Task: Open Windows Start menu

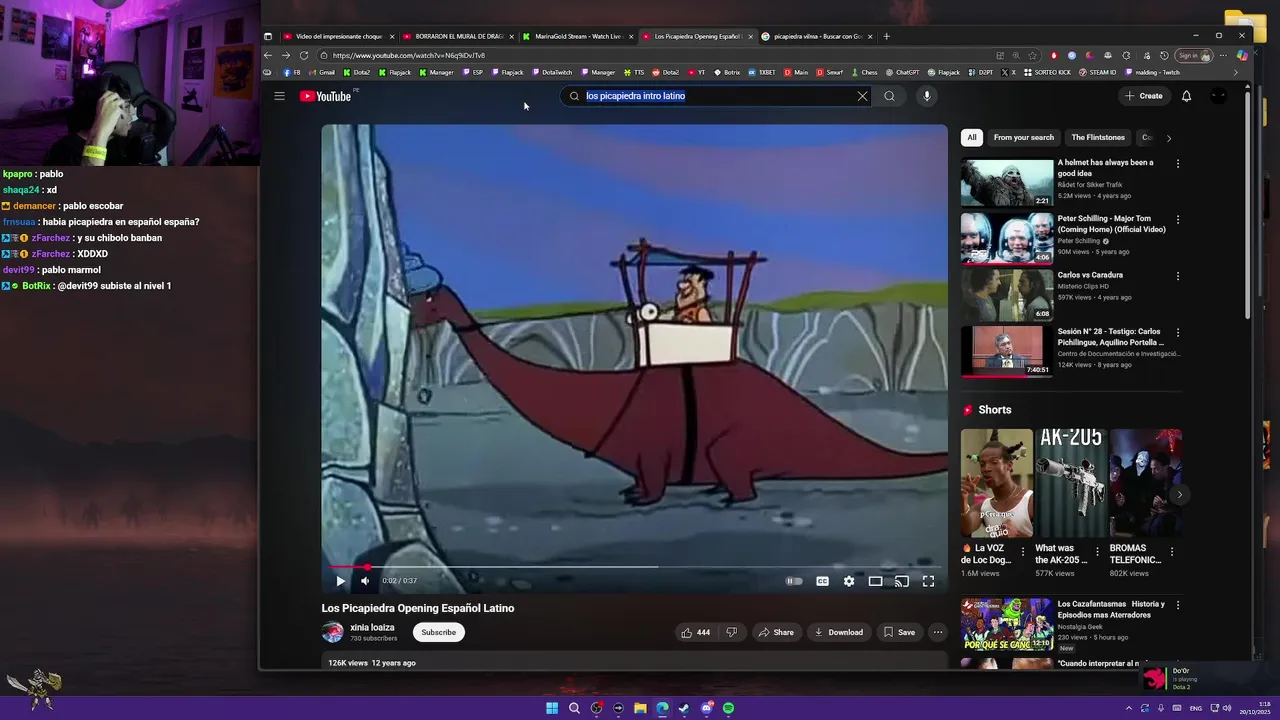Action: coord(552,708)
